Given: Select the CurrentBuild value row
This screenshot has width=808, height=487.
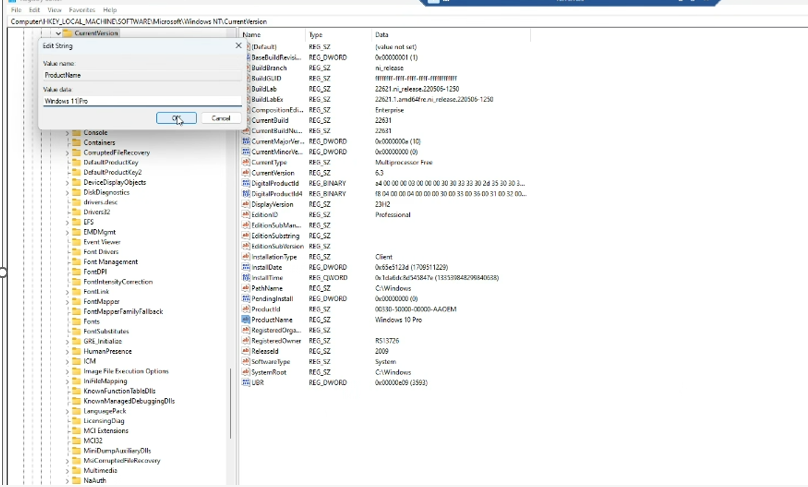Looking at the screenshot, I should [385, 120].
